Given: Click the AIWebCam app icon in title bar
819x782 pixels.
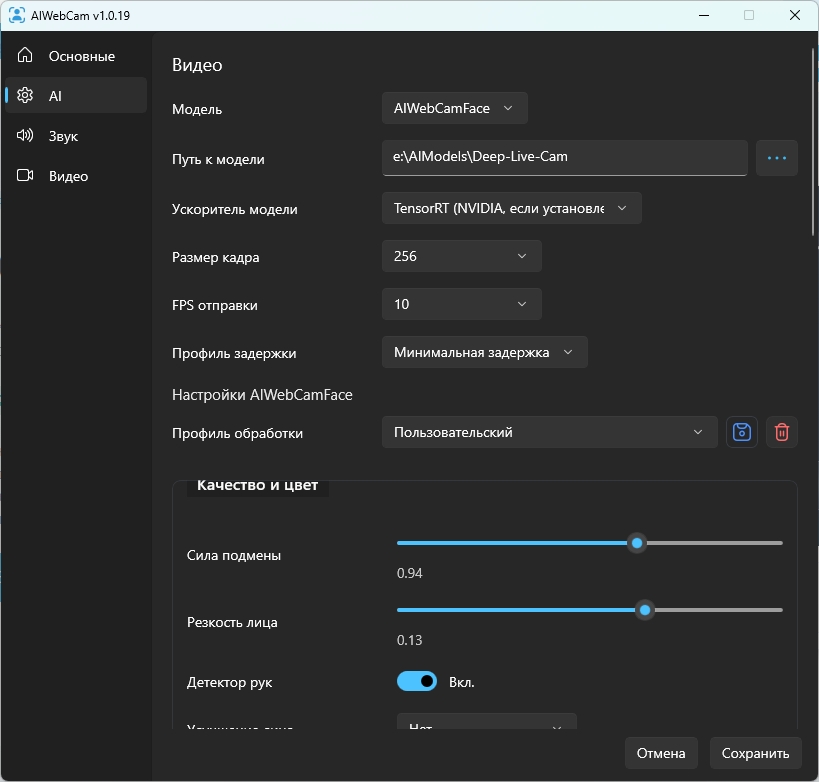Looking at the screenshot, I should (17, 15).
